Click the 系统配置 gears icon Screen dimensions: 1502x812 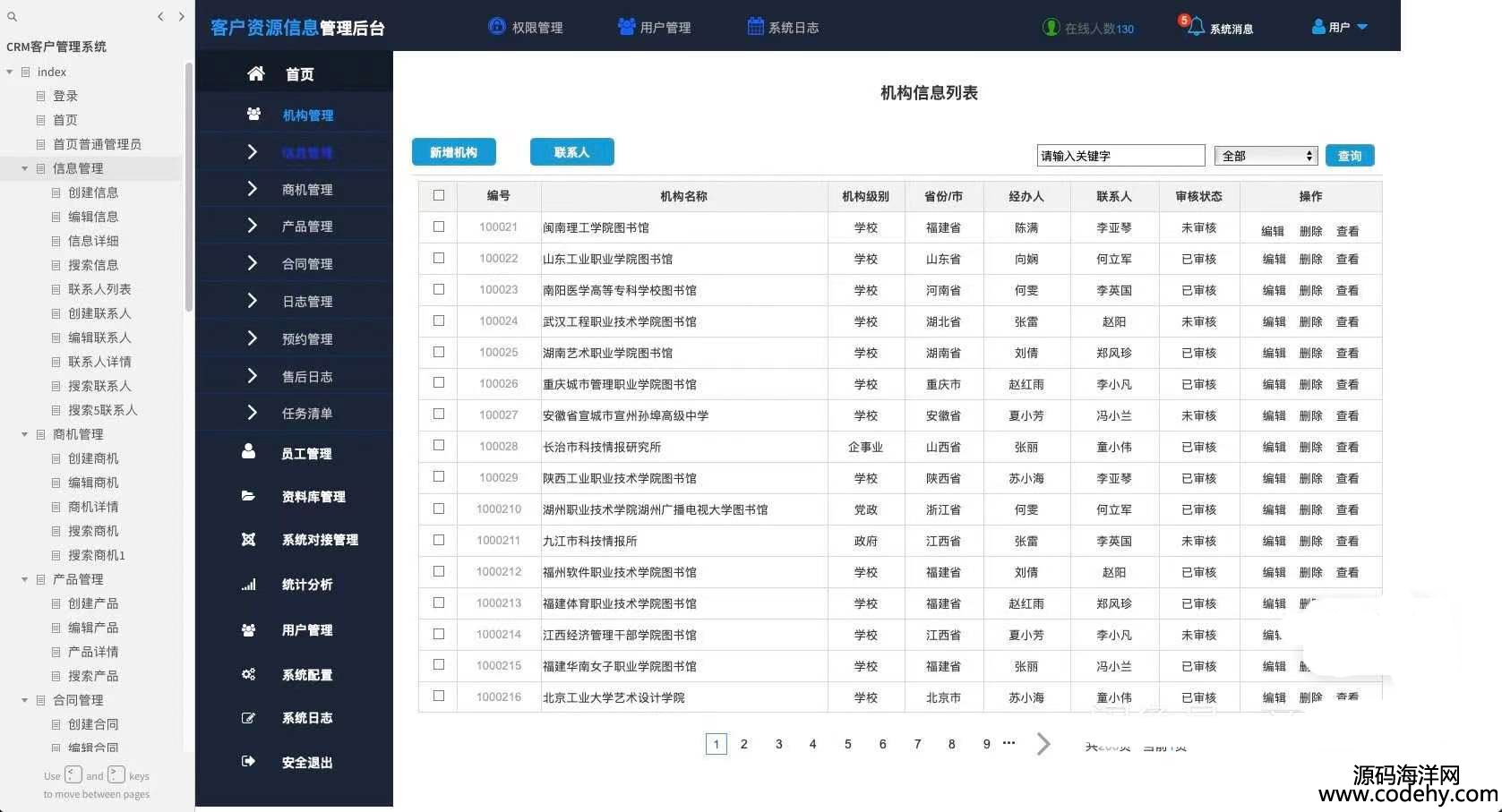coord(248,674)
